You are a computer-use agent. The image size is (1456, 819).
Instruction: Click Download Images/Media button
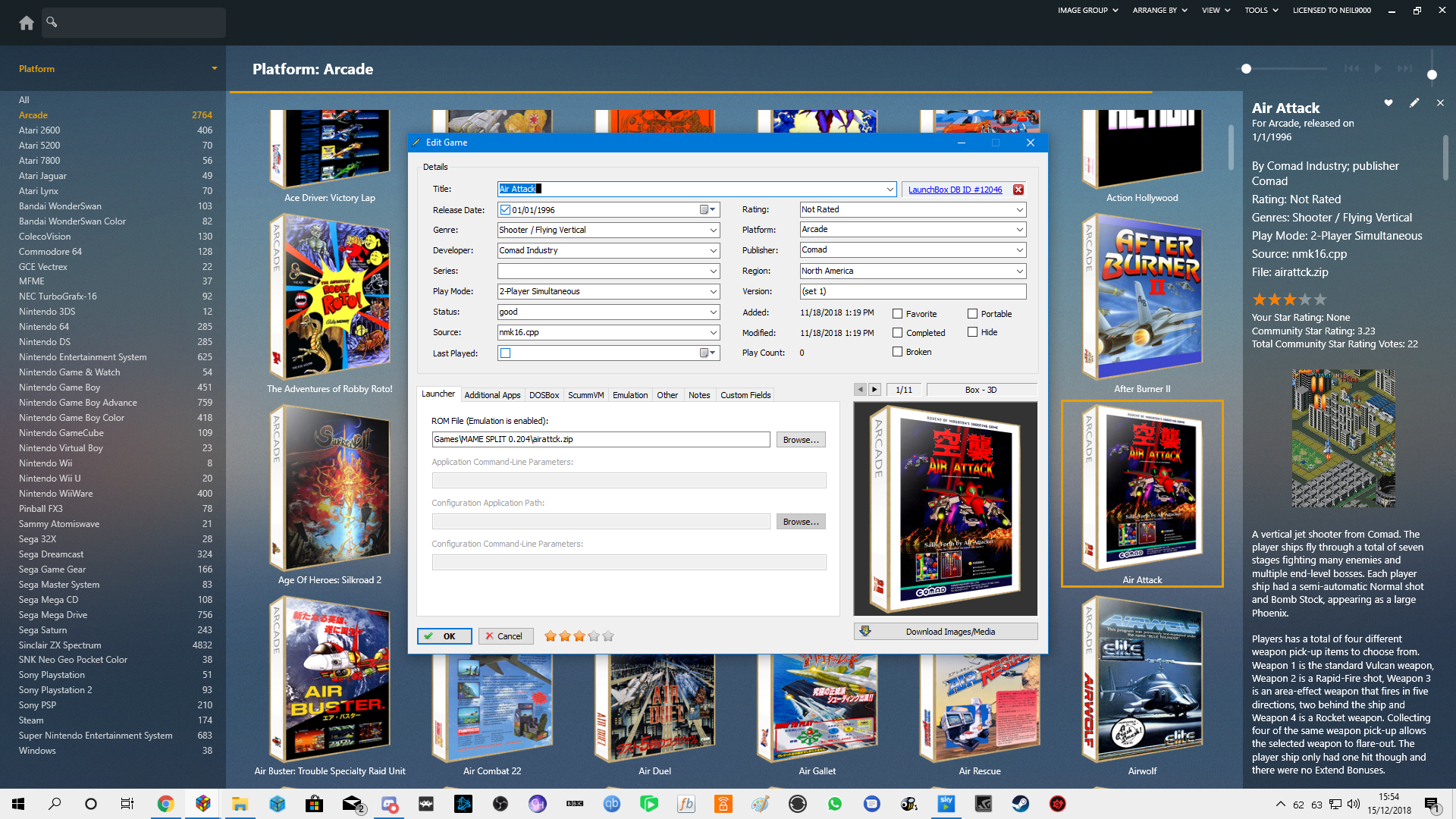tap(946, 632)
